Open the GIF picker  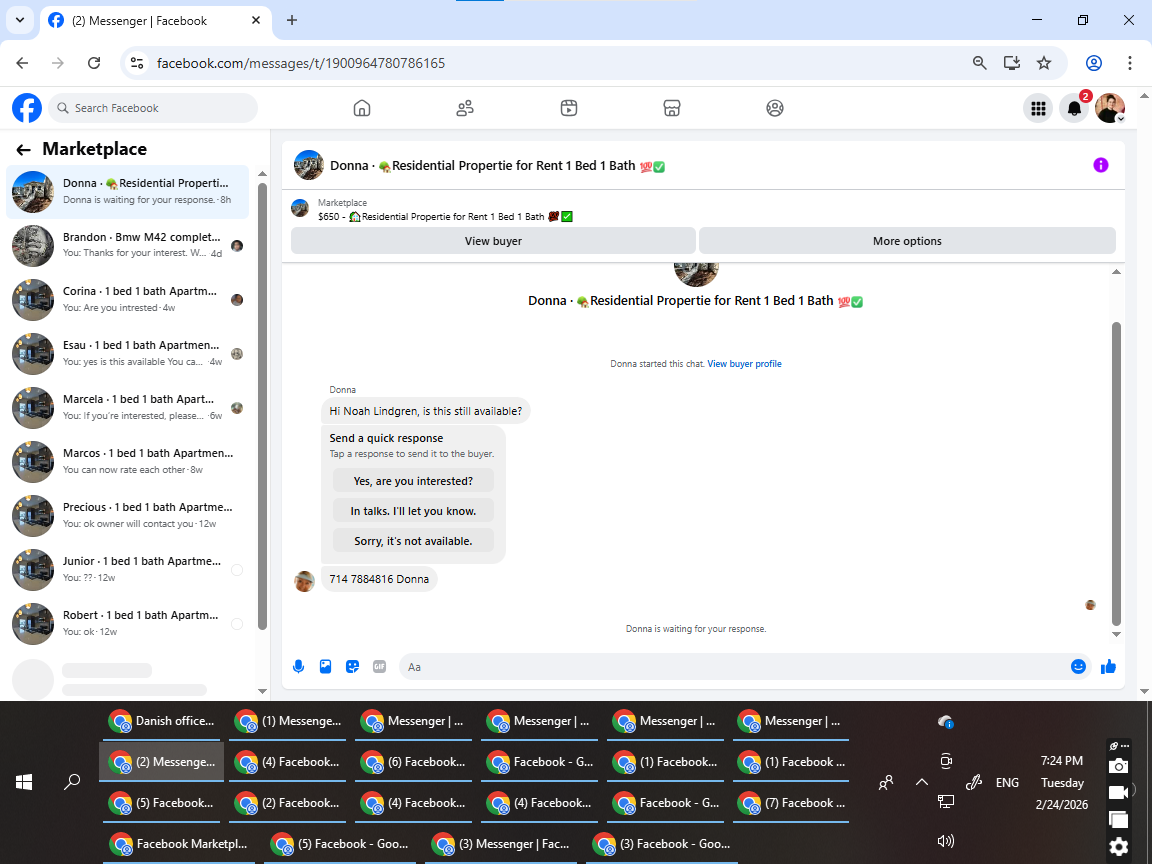tap(379, 666)
